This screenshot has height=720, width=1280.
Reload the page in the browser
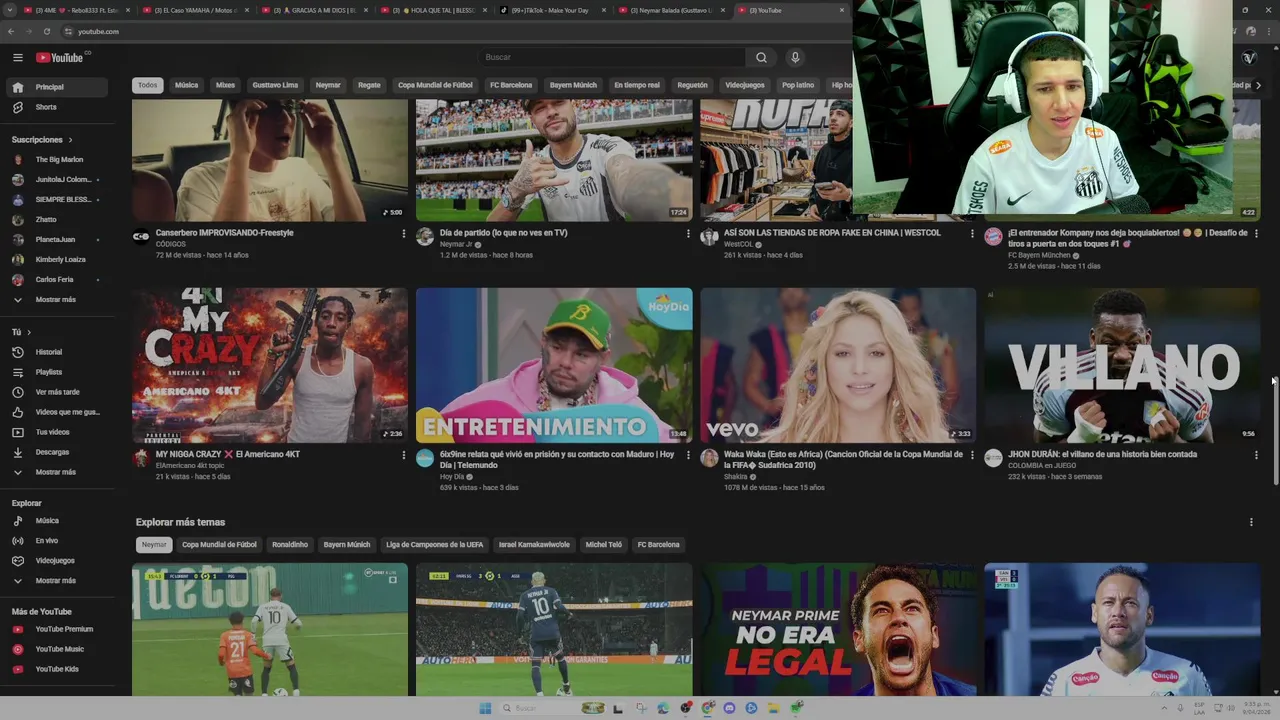45,31
